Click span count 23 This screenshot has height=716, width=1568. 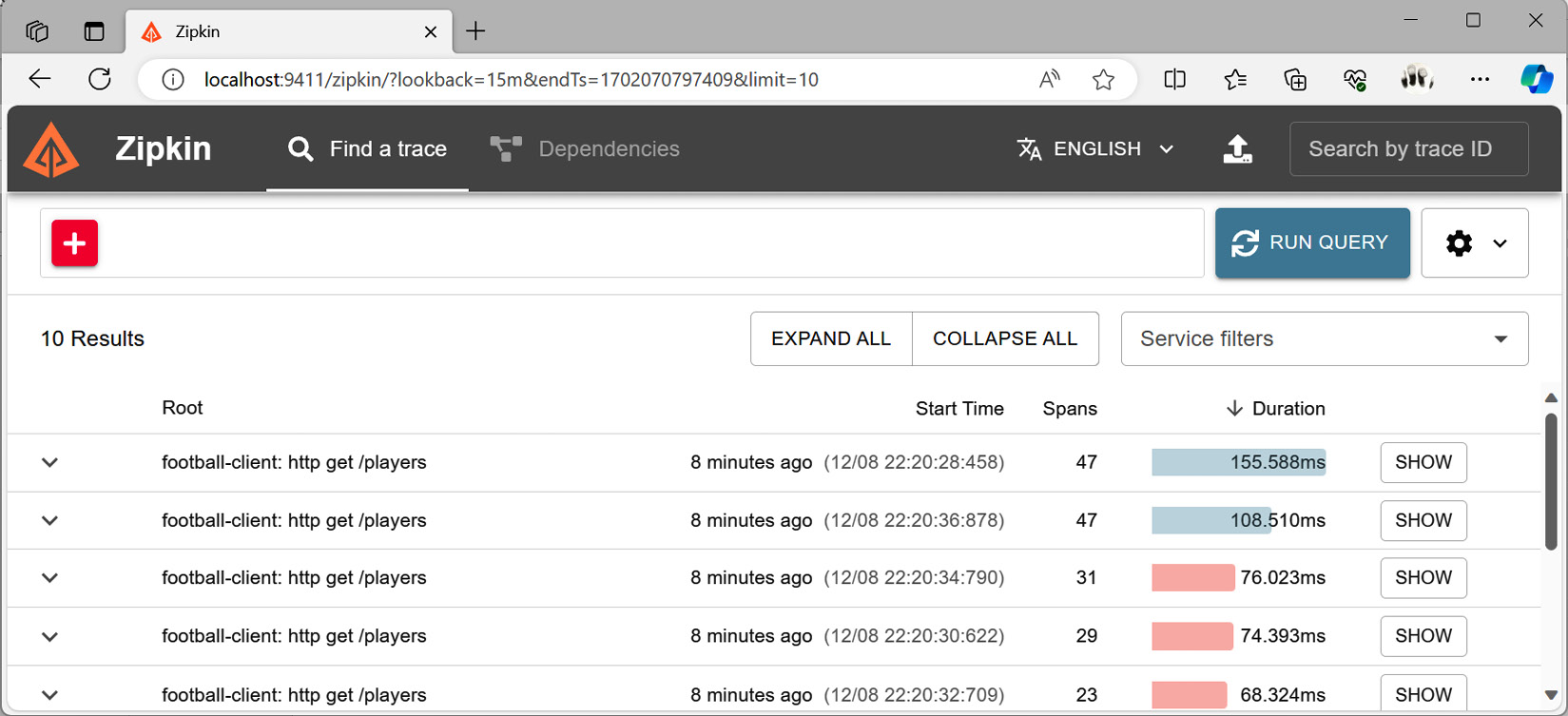1086,695
